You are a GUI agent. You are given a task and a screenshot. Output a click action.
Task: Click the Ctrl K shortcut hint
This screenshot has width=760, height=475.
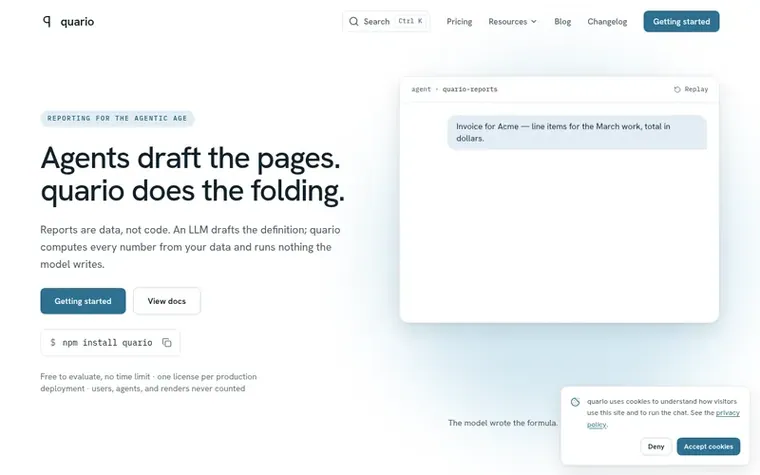pyautogui.click(x=410, y=21)
